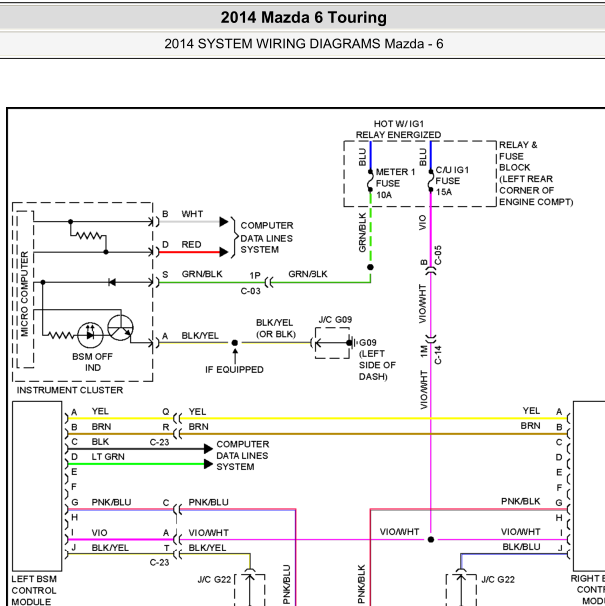Click the "VIO" label below C/U IG1 fuse
Viewport: 605px width, 606px height.
422,222
